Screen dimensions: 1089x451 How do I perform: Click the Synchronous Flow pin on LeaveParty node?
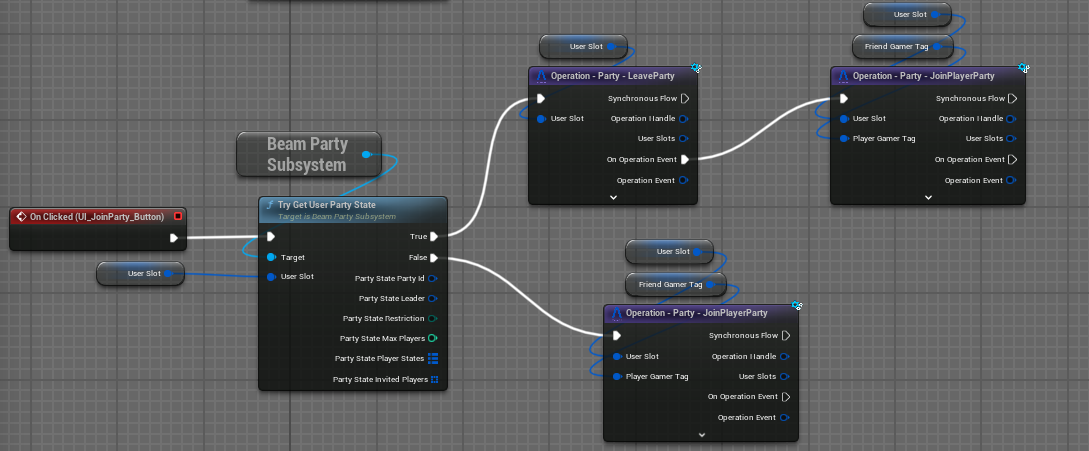click(685, 99)
